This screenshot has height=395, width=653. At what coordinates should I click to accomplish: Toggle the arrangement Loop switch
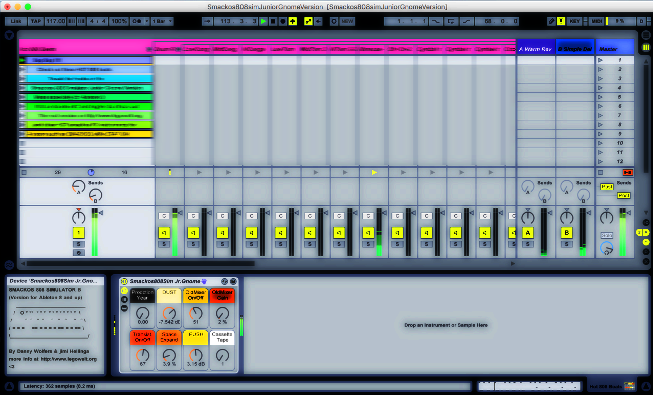point(451,21)
